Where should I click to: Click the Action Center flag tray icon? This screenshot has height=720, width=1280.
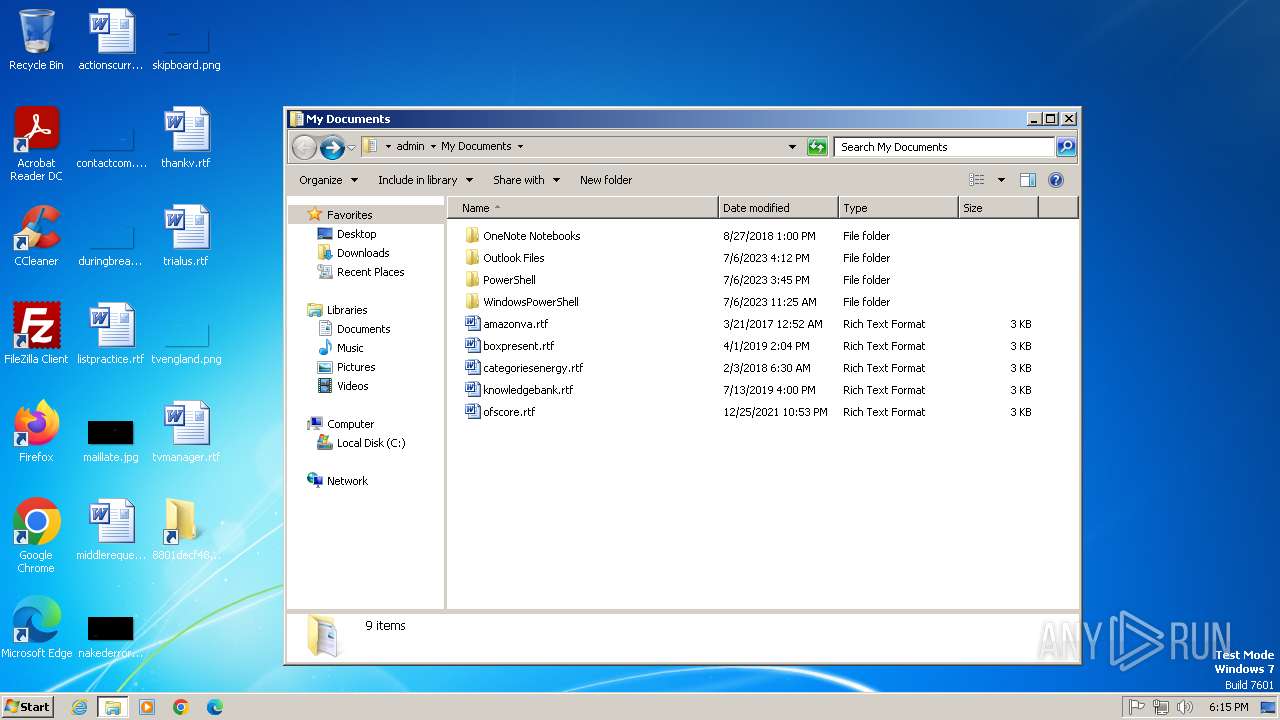tap(1136, 707)
